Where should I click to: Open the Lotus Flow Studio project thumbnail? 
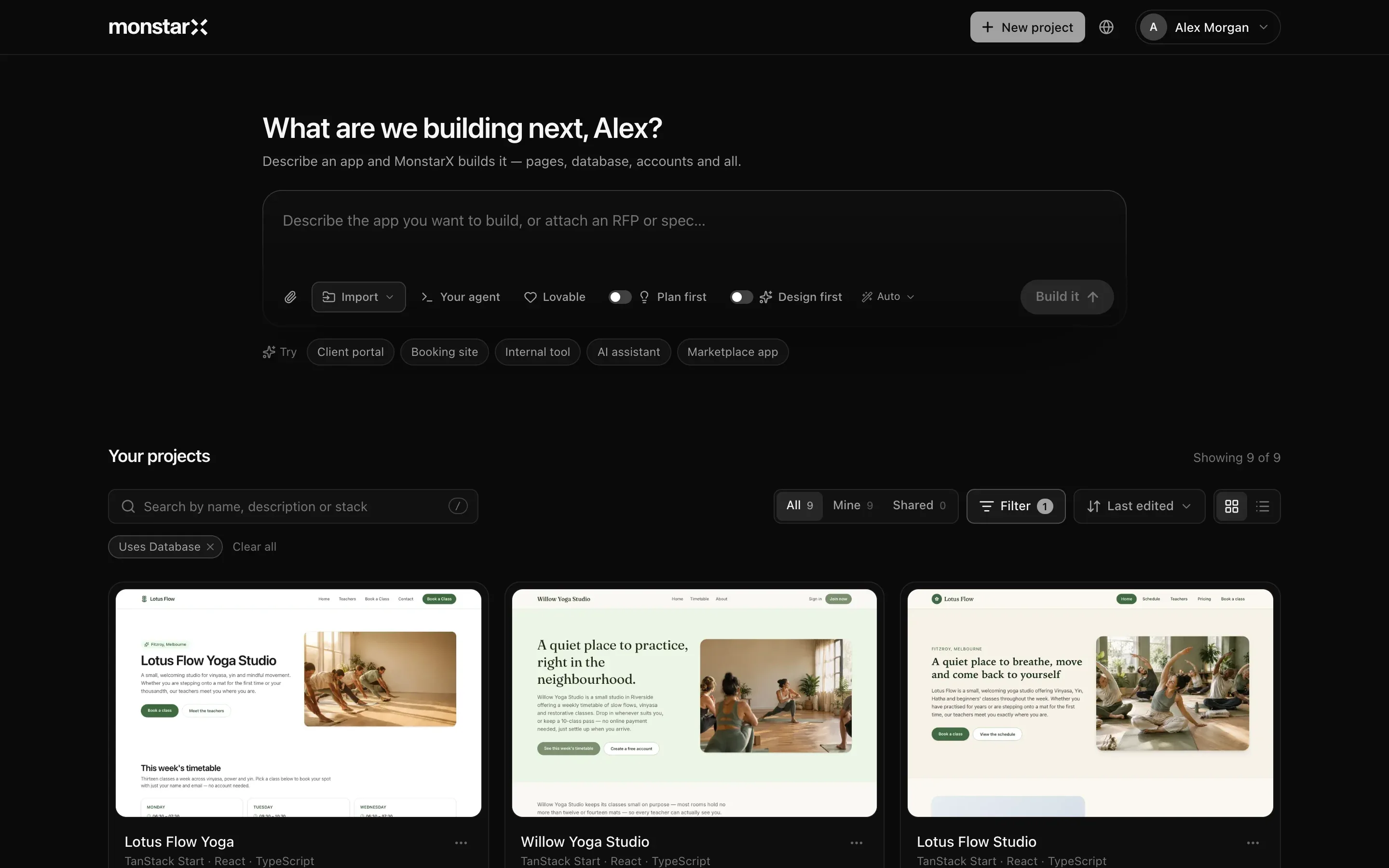coord(1090,703)
